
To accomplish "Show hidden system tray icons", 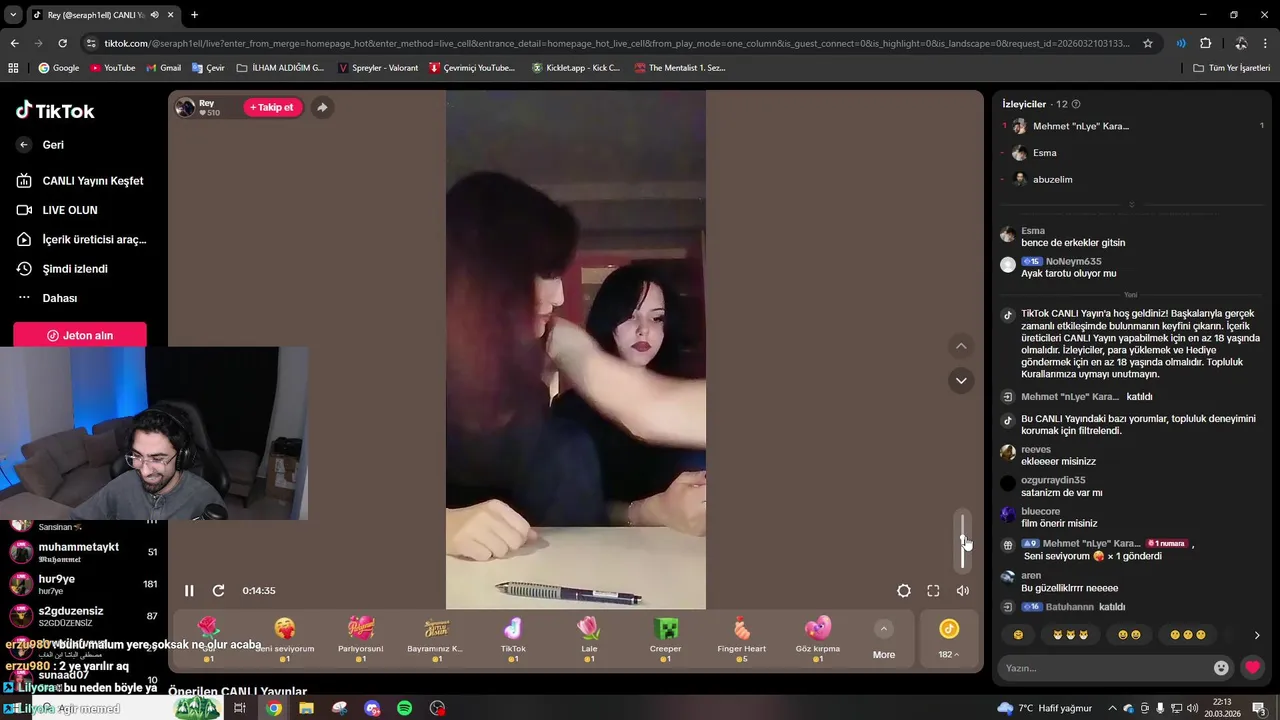I will [1112, 708].
